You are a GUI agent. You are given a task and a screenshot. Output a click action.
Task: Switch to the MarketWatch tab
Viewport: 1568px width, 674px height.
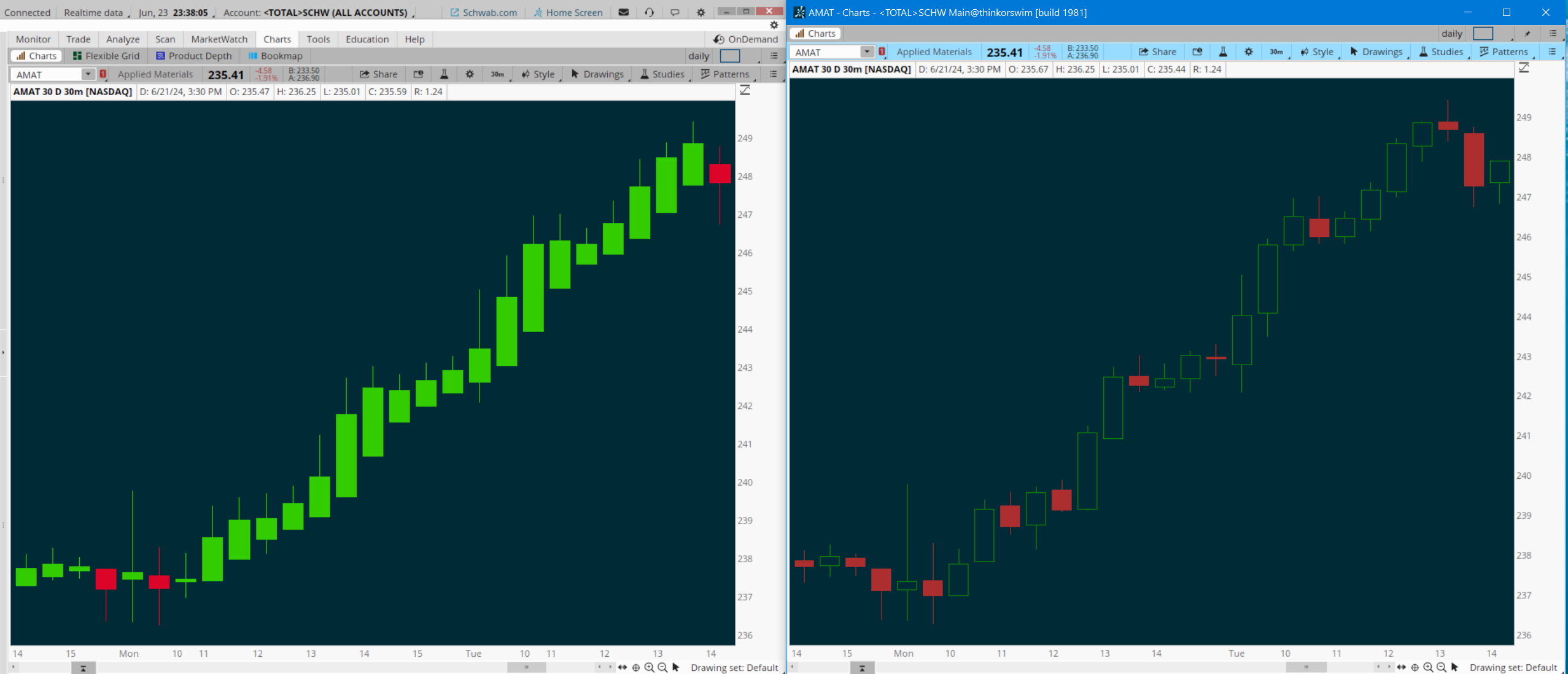coord(219,39)
